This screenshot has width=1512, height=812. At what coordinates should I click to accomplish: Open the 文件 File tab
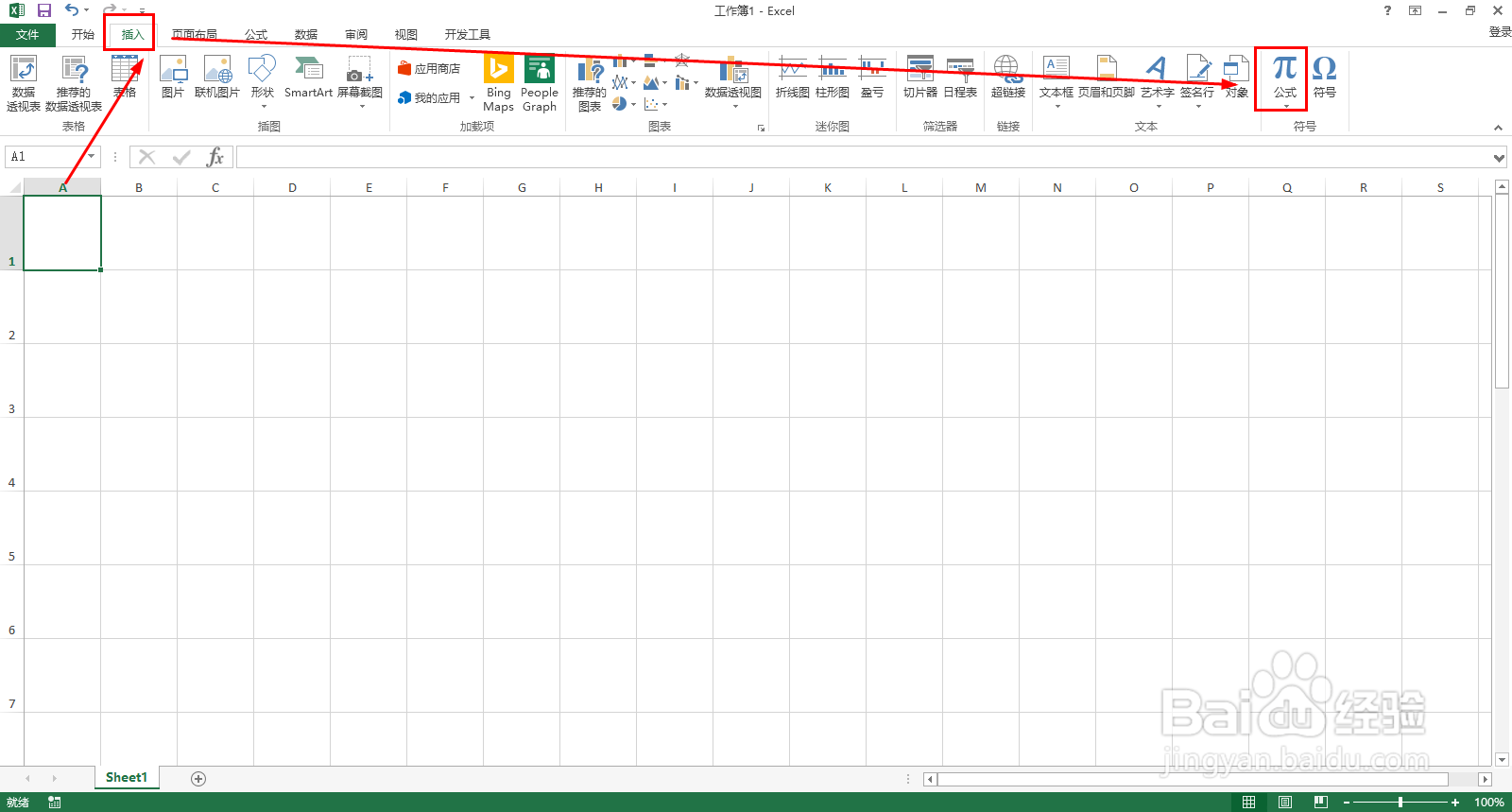point(27,35)
